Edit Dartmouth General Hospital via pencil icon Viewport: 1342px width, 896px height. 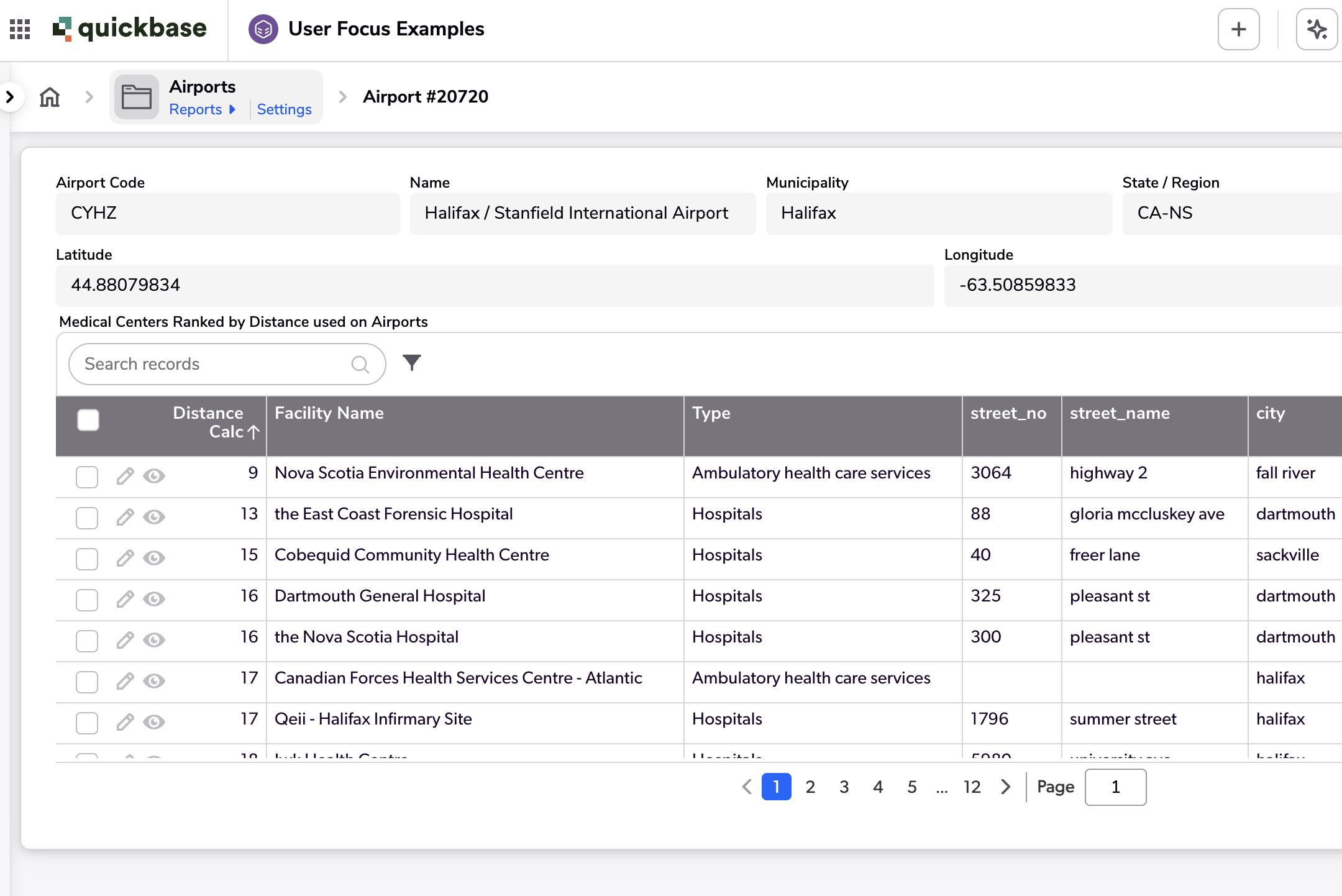coord(125,598)
